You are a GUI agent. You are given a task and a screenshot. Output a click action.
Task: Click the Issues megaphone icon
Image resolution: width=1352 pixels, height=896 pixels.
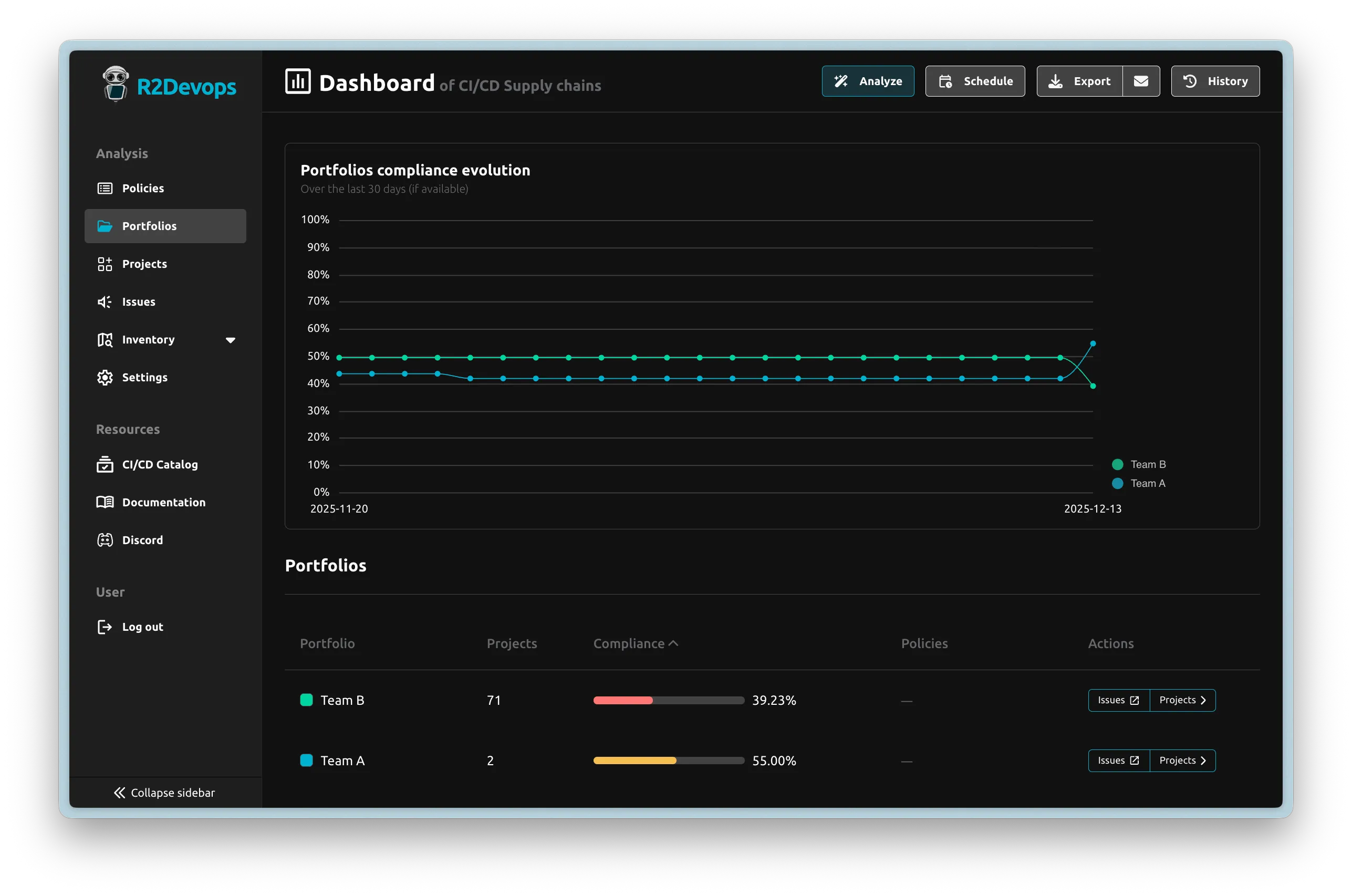(105, 301)
